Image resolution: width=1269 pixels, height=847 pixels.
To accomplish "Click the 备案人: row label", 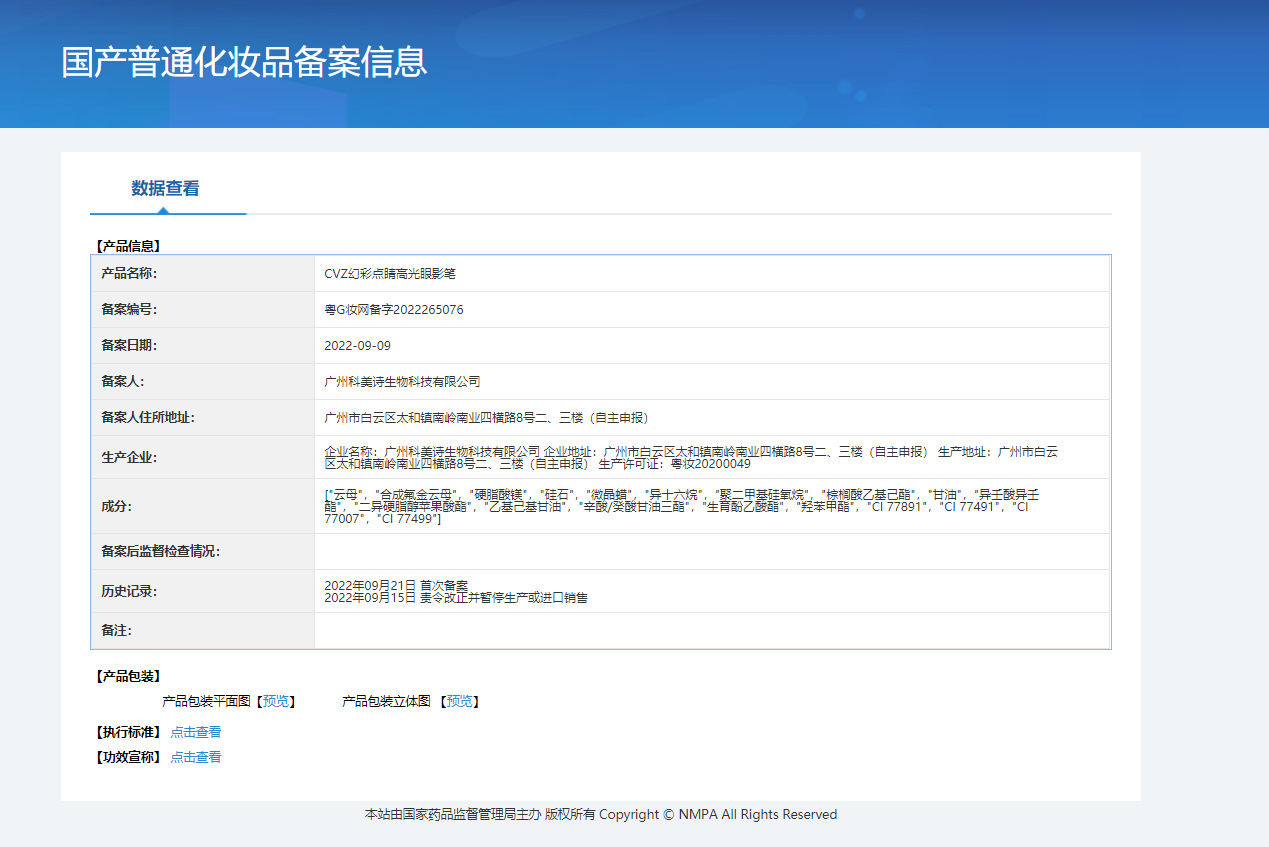I will (x=123, y=382).
